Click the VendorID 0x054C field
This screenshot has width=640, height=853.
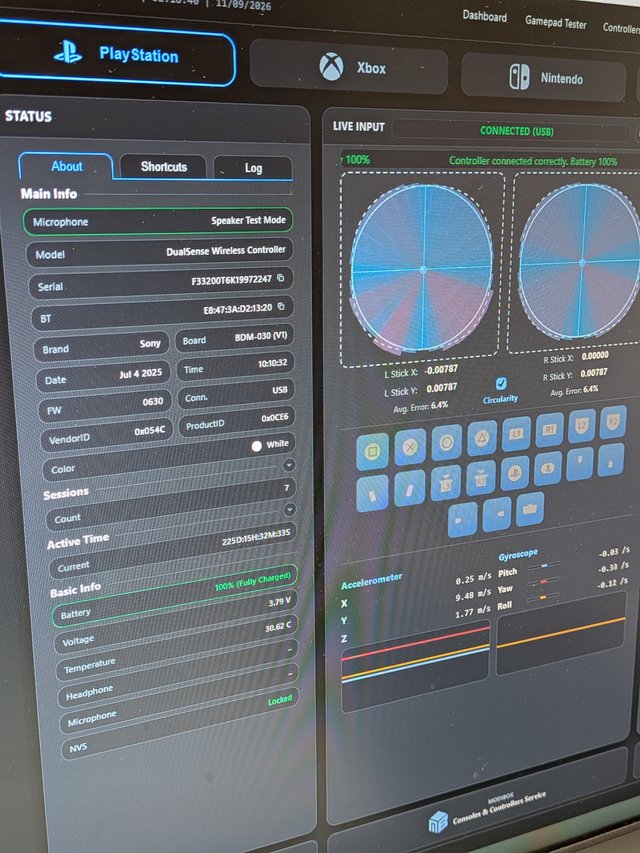click(x=107, y=435)
